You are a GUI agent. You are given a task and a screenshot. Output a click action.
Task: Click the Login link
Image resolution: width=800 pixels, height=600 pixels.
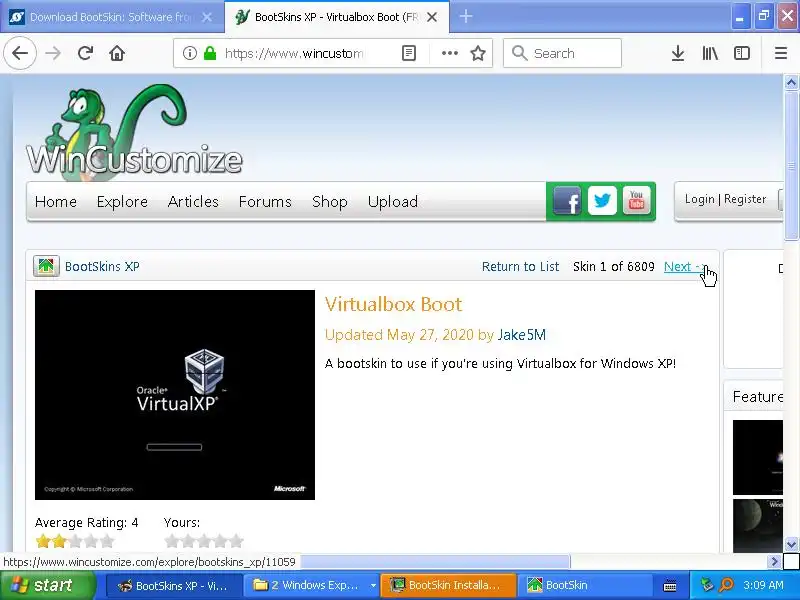[699, 199]
